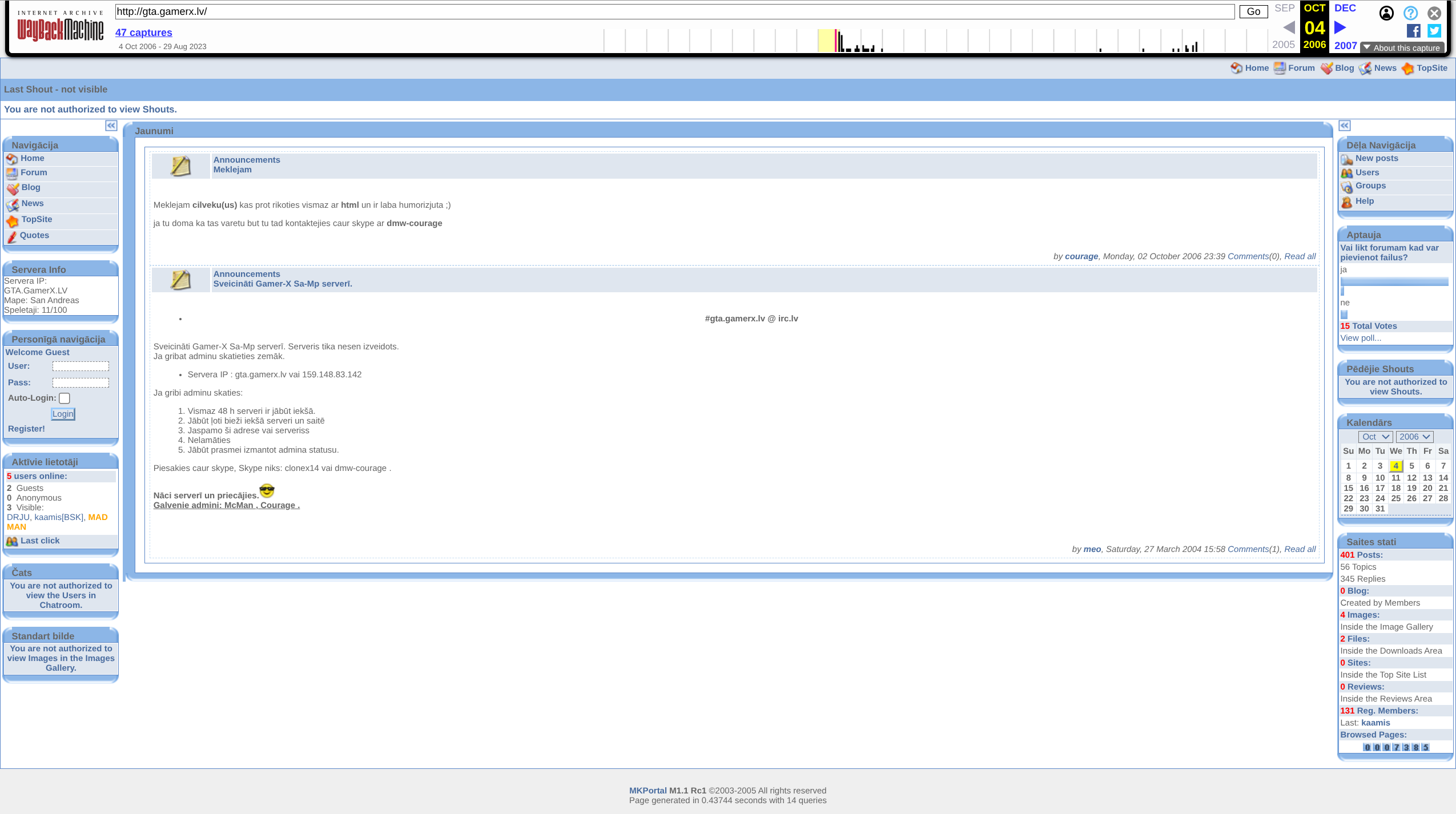Go to next capture with blue arrow
1456x814 pixels.
pos(1340,27)
